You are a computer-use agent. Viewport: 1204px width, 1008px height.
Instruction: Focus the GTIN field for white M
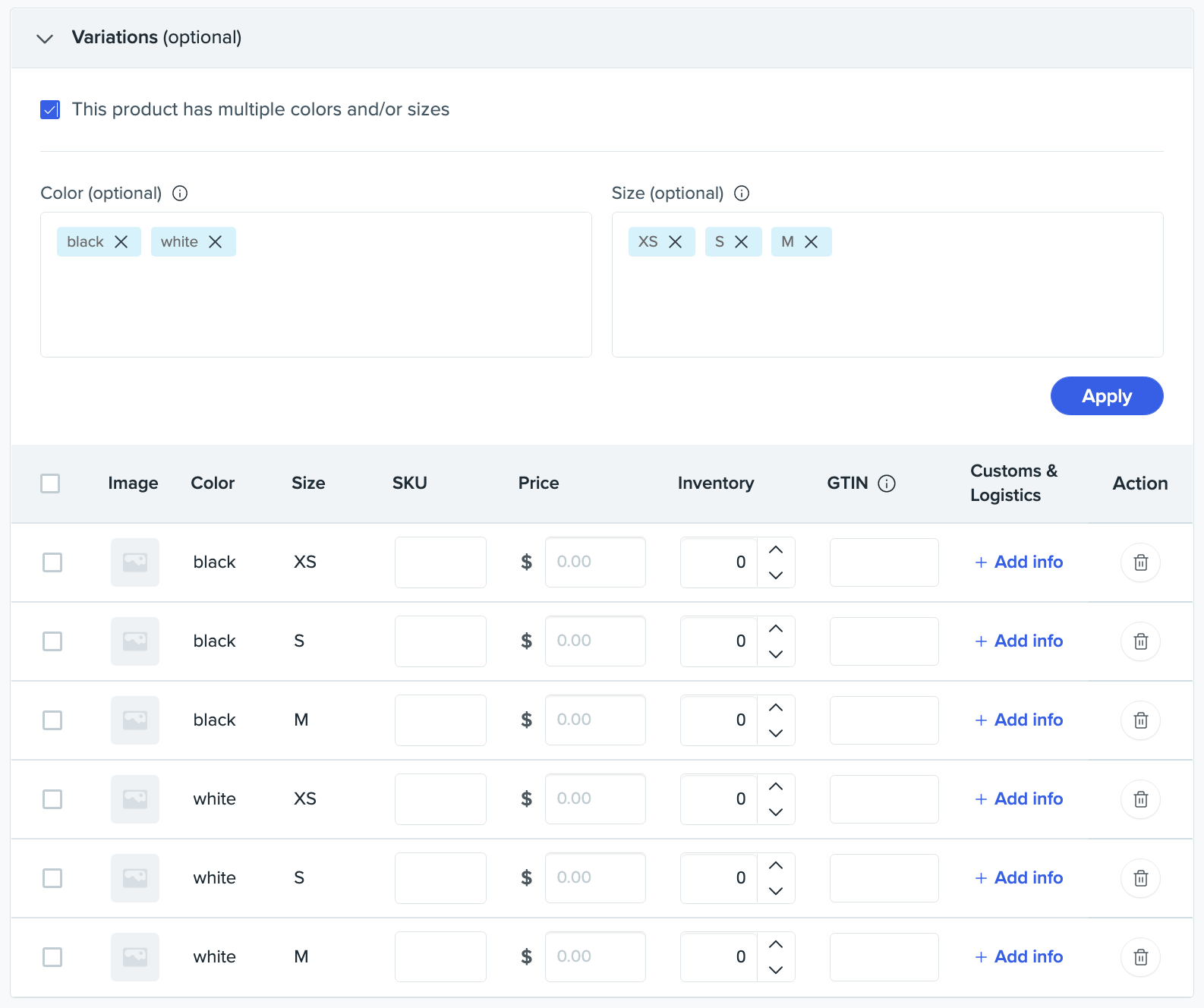click(884, 957)
